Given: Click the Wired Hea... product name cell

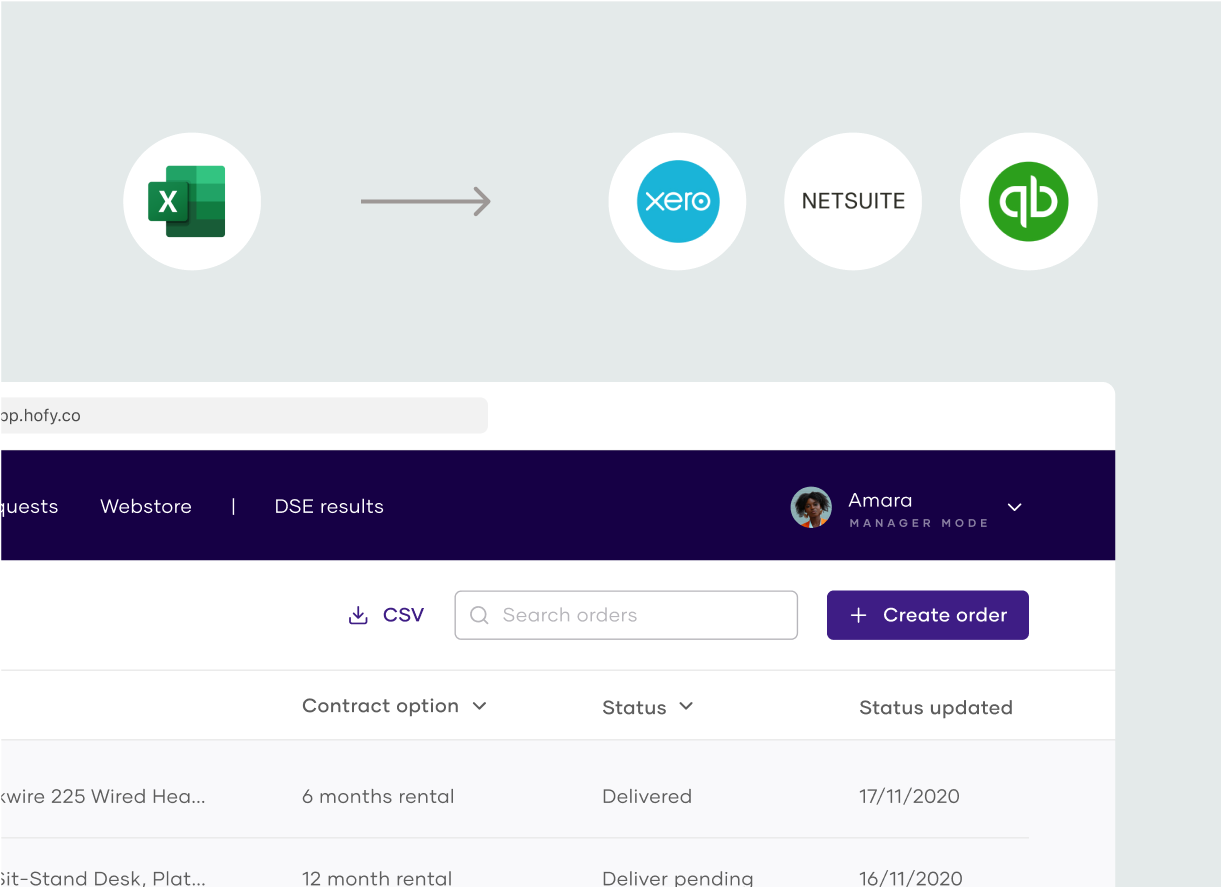Looking at the screenshot, I should pos(103,796).
